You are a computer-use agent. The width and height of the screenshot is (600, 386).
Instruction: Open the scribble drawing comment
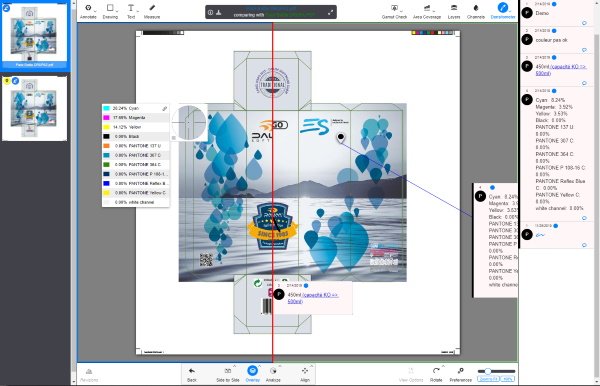(x=557, y=235)
